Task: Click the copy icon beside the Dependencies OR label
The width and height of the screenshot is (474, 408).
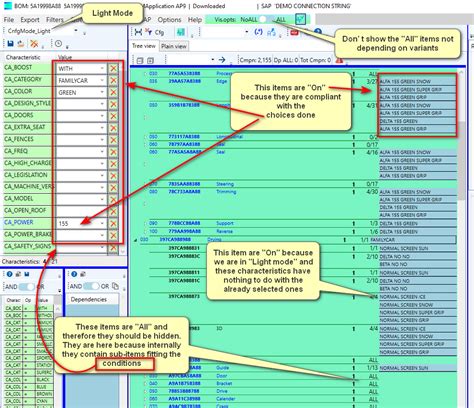Action: [x=115, y=286]
